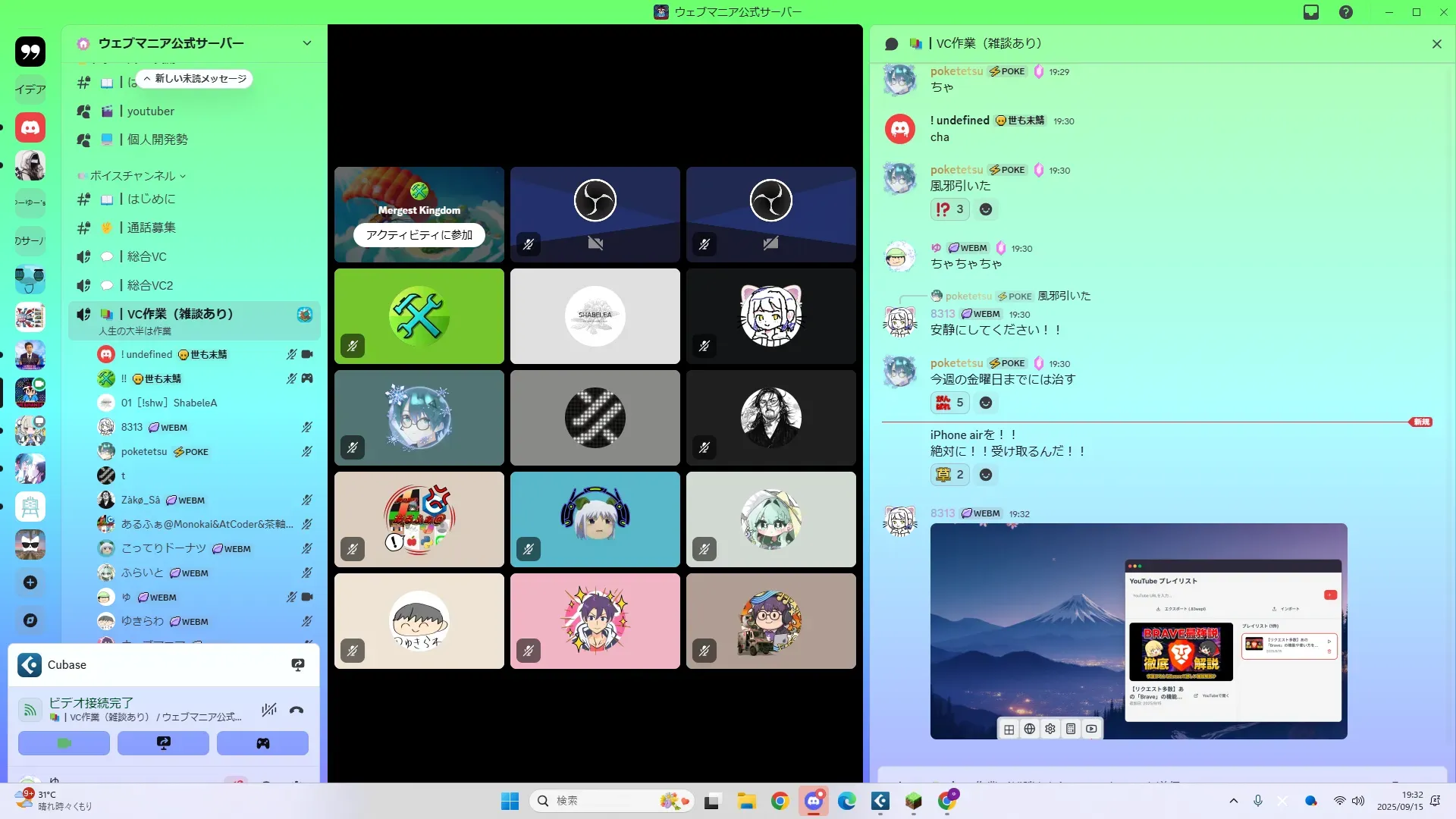Add a server with plus icon
The height and width of the screenshot is (819, 1456).
[30, 582]
